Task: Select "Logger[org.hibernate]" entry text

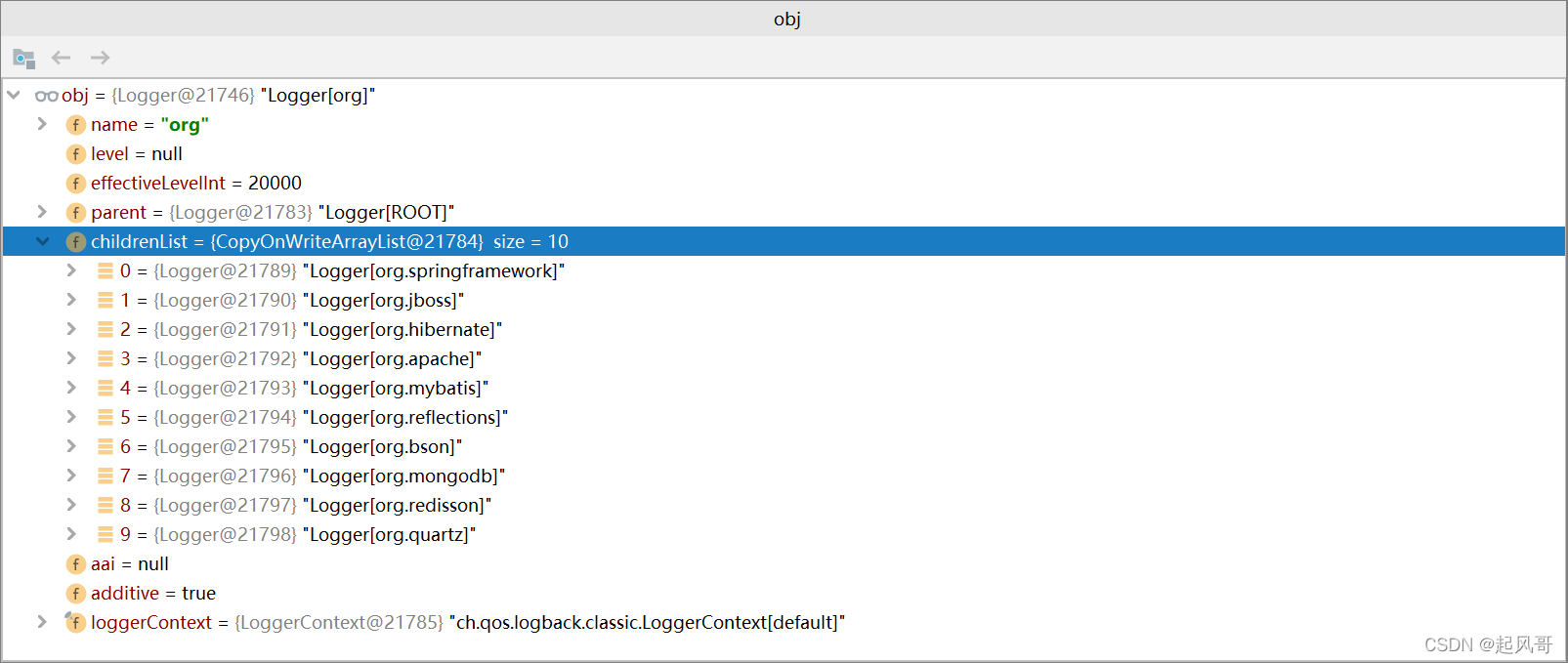Action: 403,329
